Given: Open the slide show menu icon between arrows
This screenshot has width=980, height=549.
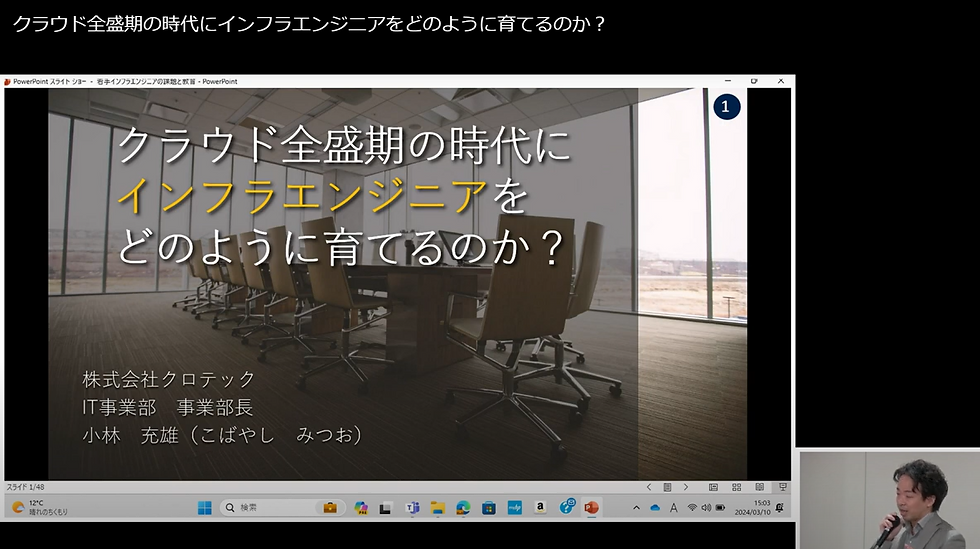Looking at the screenshot, I should coord(667,487).
